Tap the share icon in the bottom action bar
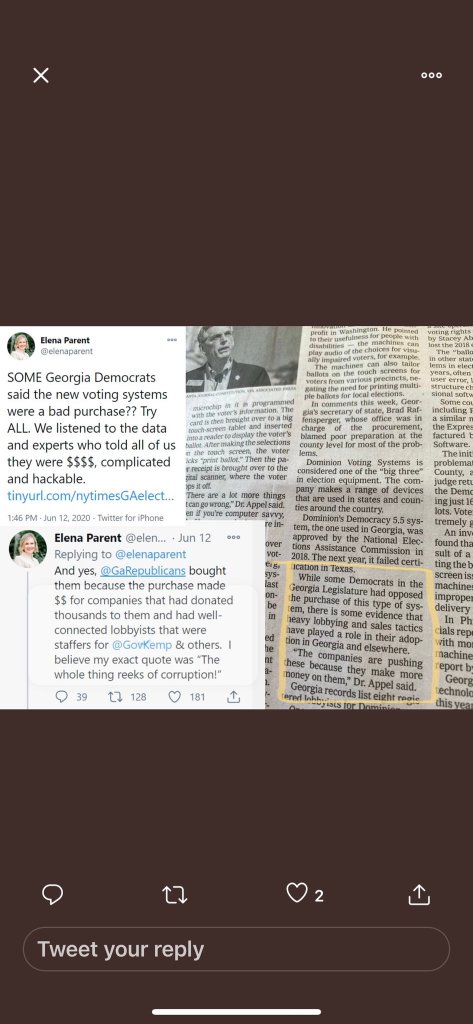The image size is (473, 1024). 419,894
